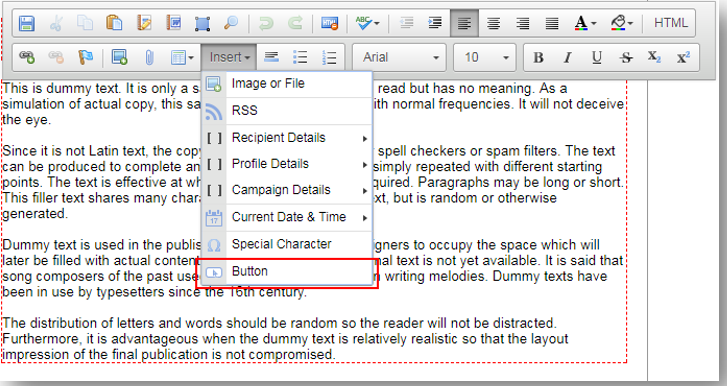Click the Undo arrow icon

[x=266, y=23]
